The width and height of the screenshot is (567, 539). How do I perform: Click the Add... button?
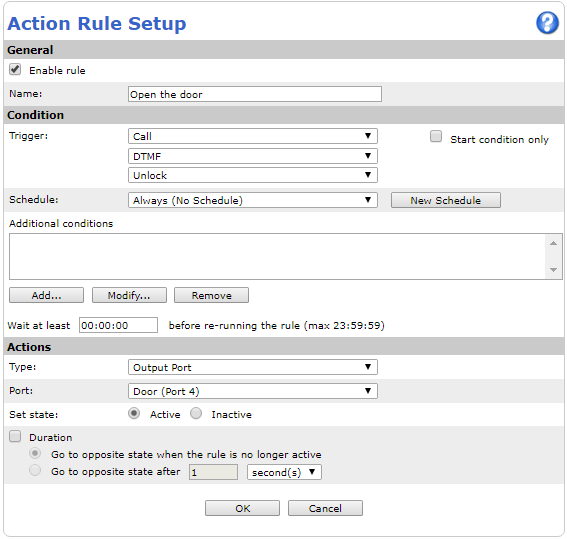pos(46,295)
